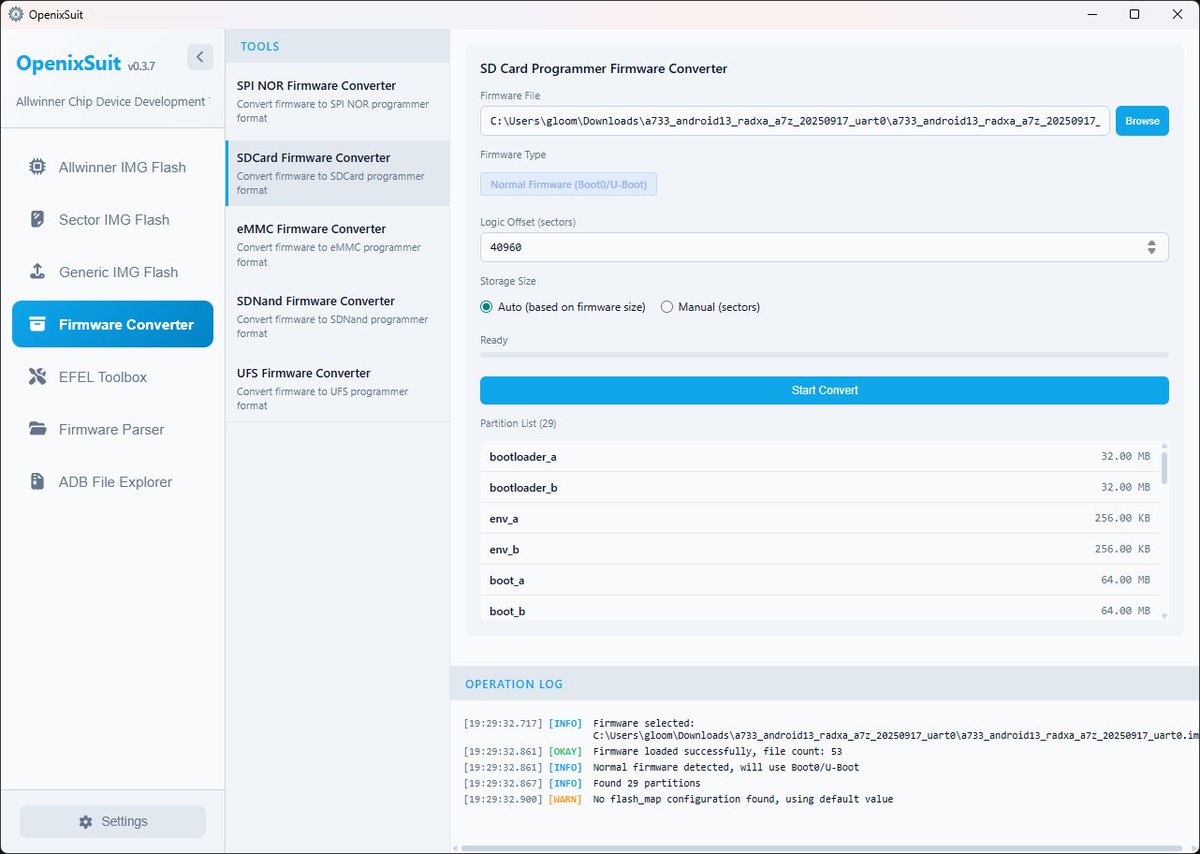
Task: Click the 'No flash_map configuration found' warning line
Action: click(743, 800)
